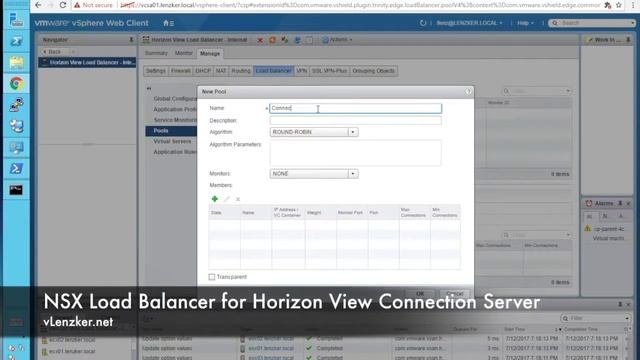Click the vSphere home icon
640x360 pixels.
tap(166, 23)
